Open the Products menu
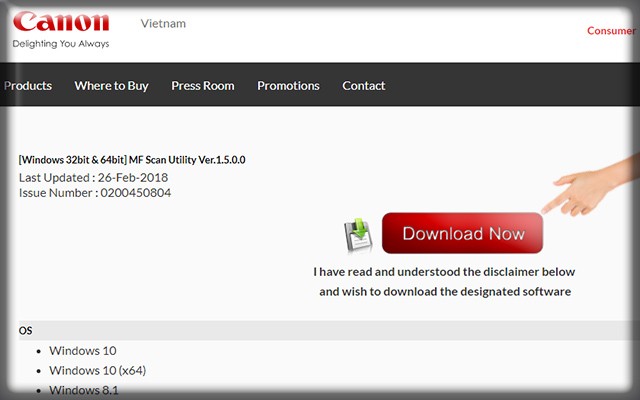This screenshot has width=640, height=400. [x=28, y=86]
